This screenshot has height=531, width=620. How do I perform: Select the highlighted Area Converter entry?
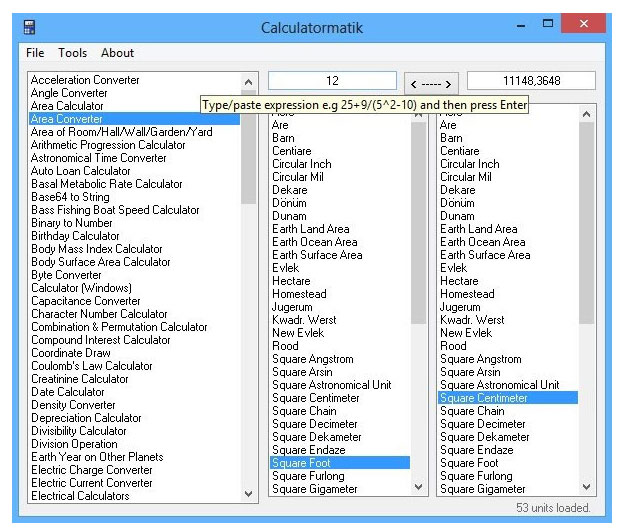134,119
